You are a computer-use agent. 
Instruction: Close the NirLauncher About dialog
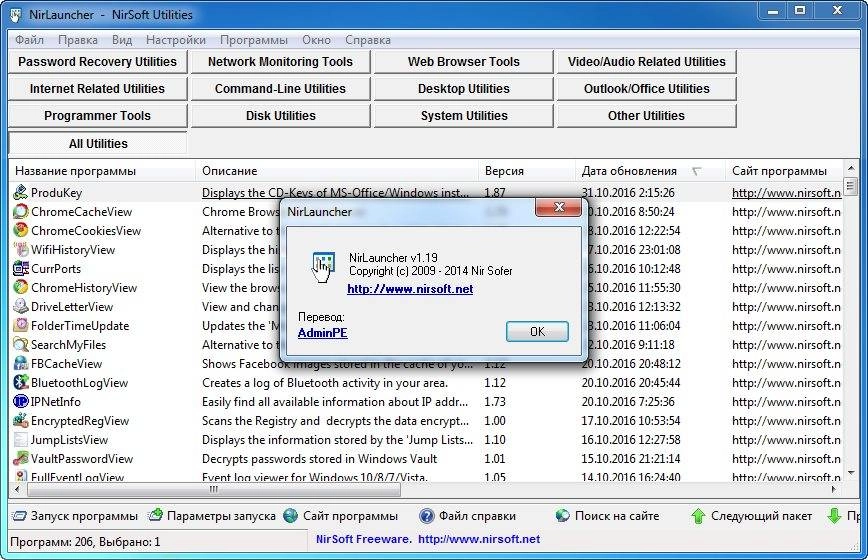[559, 208]
